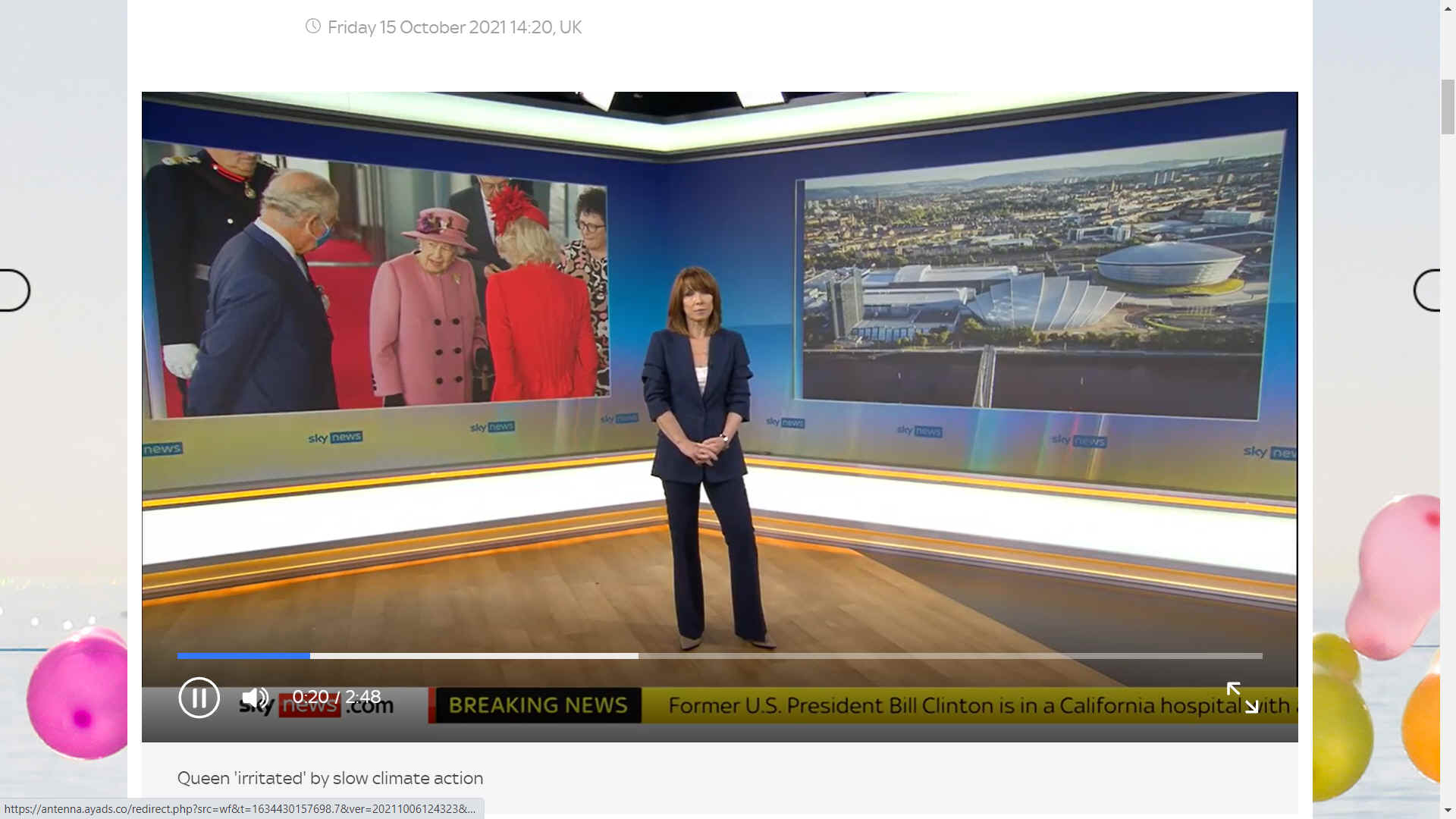The image size is (1456, 819).
Task: Click the "Friday 15 October 2021 14:20, UK" timestamp
Action: tap(454, 27)
